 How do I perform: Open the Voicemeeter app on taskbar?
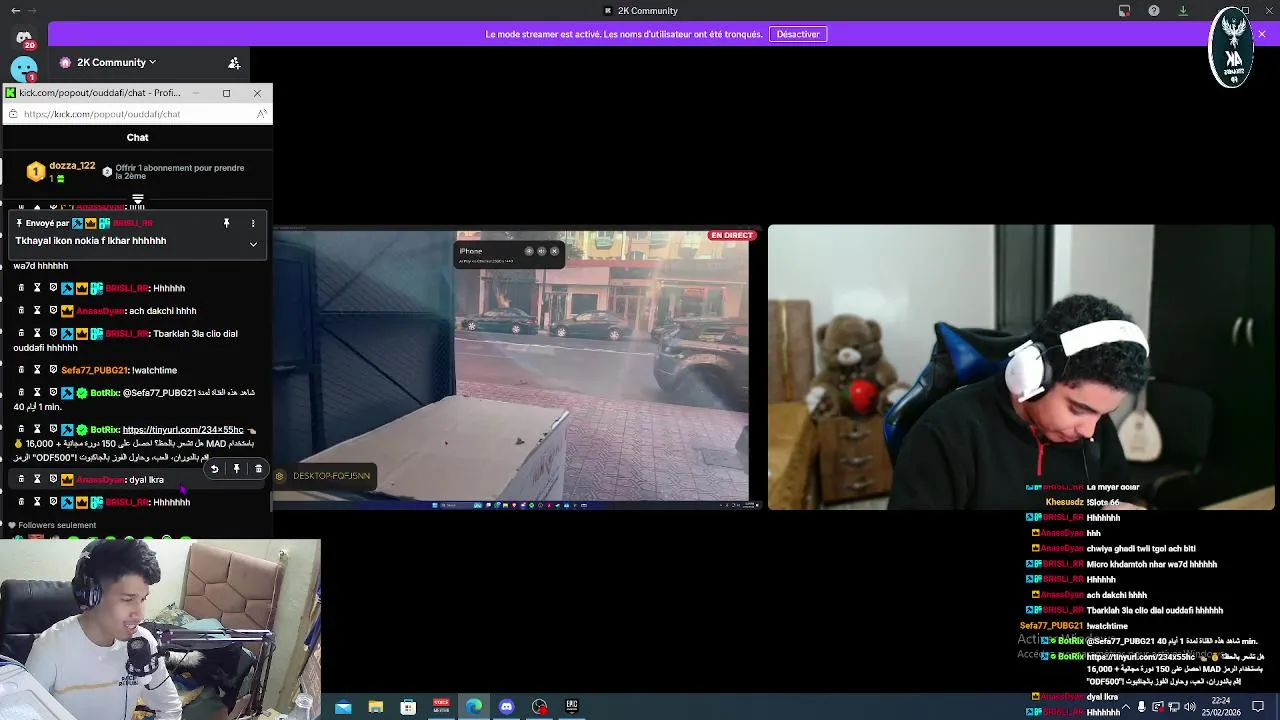click(441, 707)
